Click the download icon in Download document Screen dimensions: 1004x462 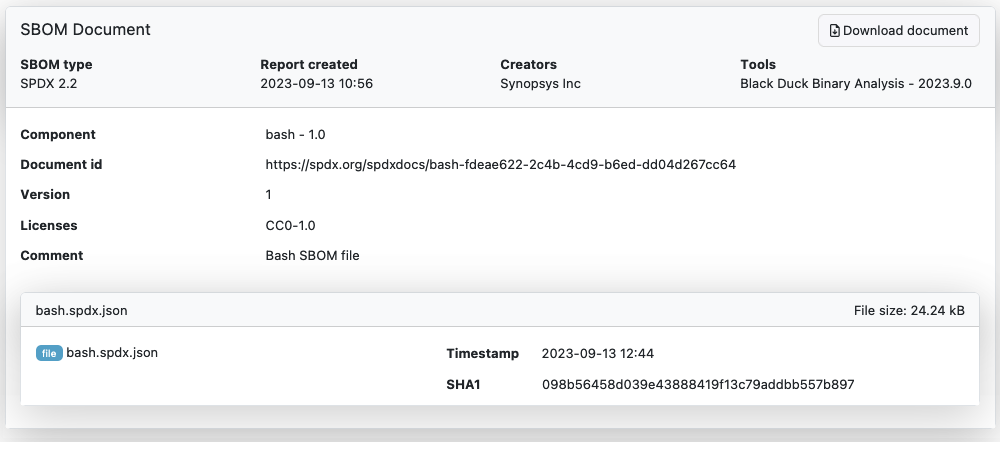(x=834, y=31)
